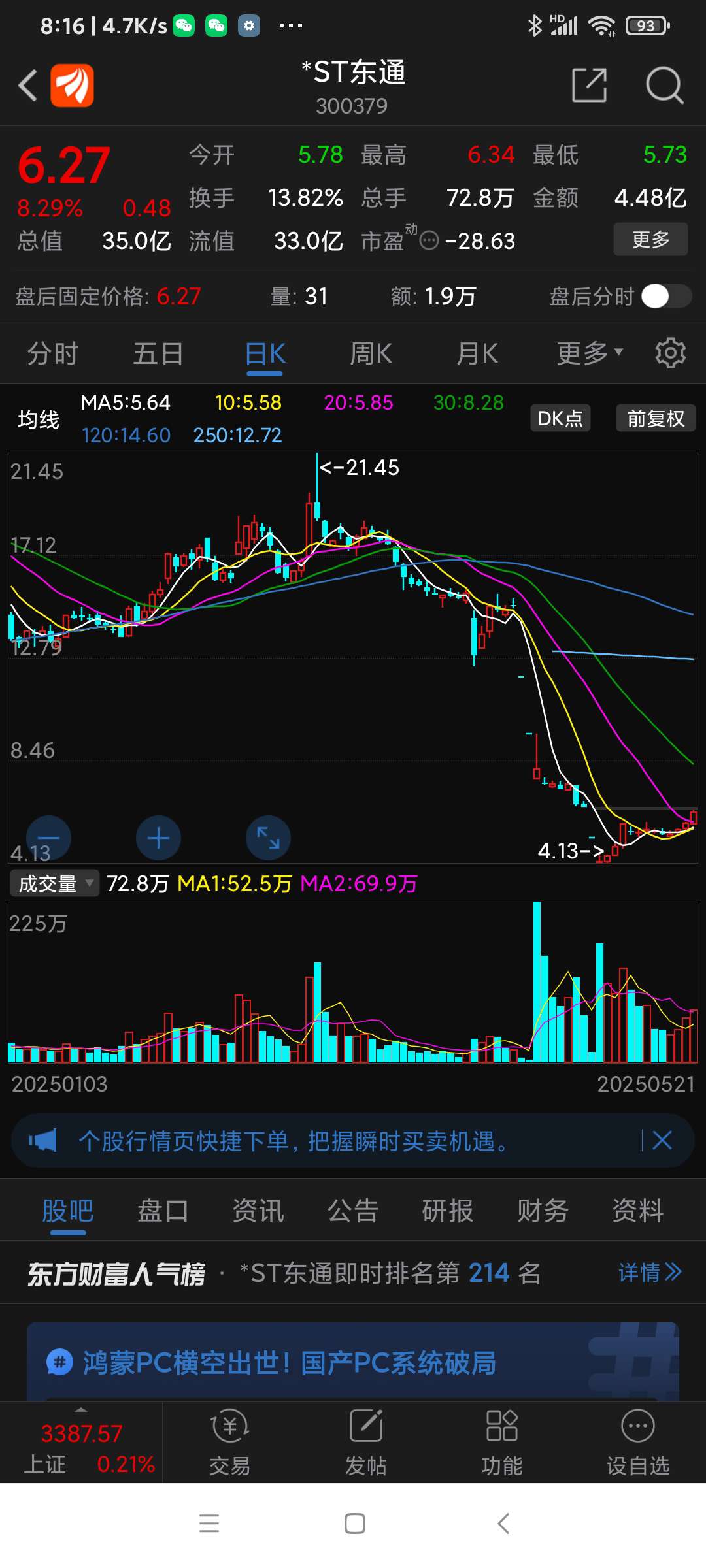The image size is (706, 1568).
Task: Open the Eastmoney orange logo icon
Action: 72,86
